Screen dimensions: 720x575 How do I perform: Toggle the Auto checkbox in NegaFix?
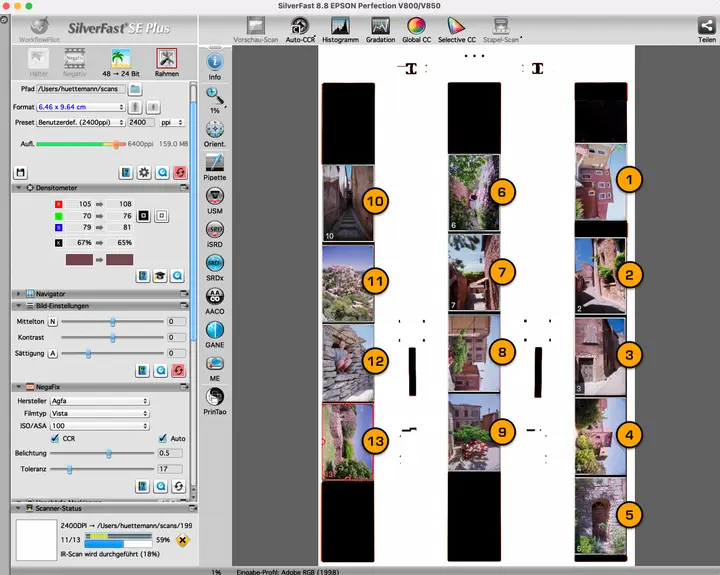click(x=162, y=438)
